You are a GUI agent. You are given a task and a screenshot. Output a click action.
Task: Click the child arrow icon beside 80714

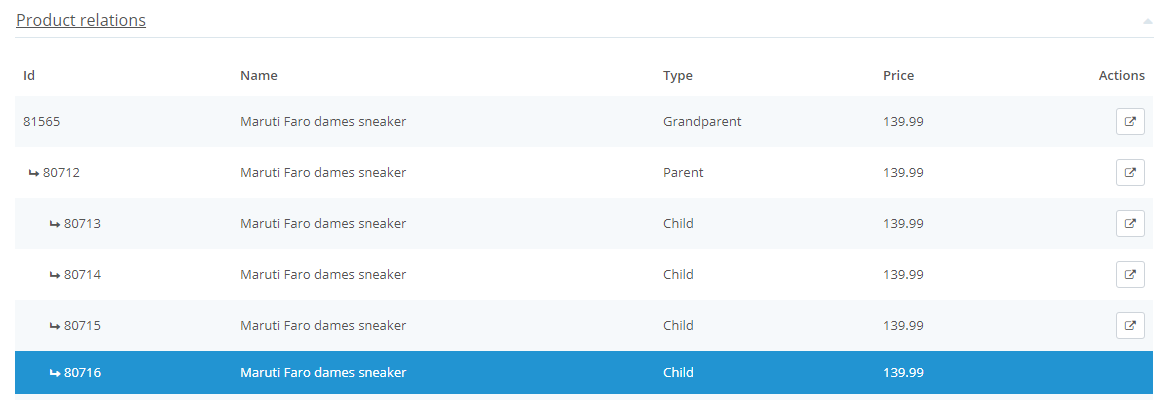click(x=55, y=275)
